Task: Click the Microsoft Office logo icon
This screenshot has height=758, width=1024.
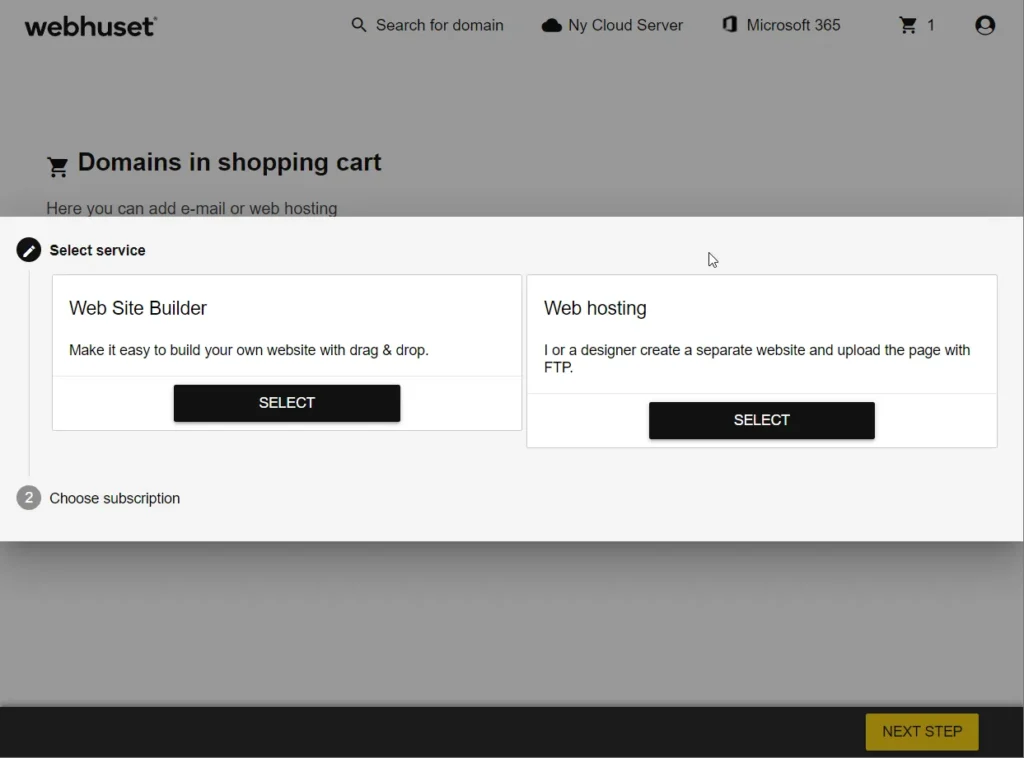Action: click(x=729, y=25)
